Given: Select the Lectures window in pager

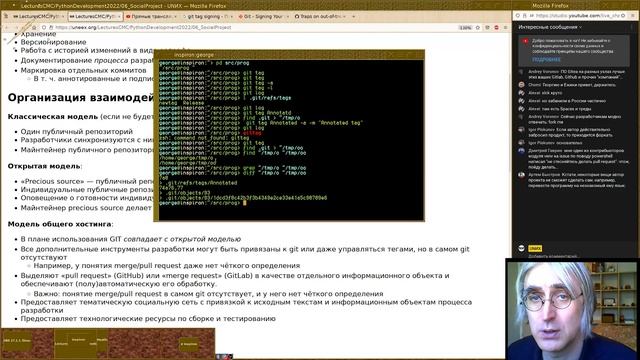Looking at the screenshot, I should (62, 344).
